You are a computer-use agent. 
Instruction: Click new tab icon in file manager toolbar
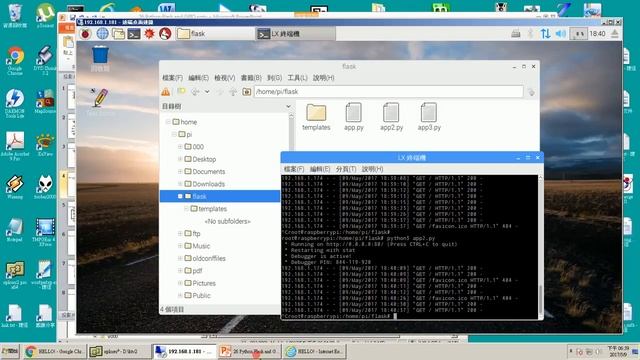181,92
